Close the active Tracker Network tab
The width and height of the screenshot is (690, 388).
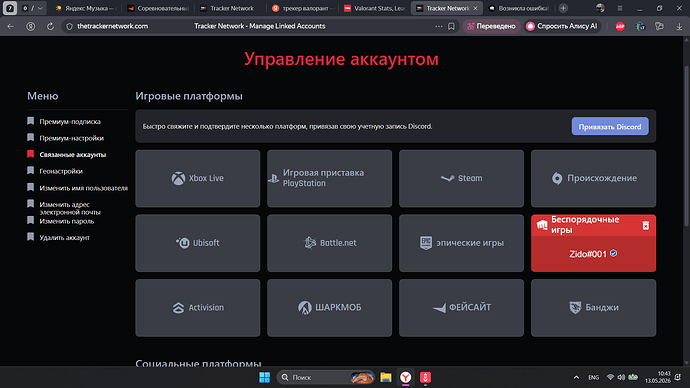coord(475,8)
